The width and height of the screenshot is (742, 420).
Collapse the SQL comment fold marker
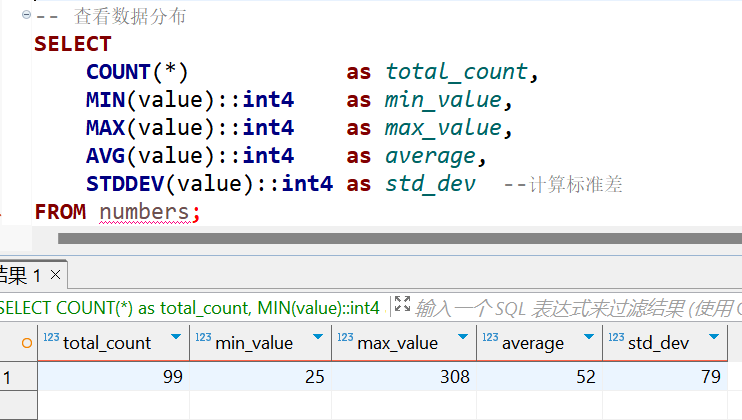point(26,15)
